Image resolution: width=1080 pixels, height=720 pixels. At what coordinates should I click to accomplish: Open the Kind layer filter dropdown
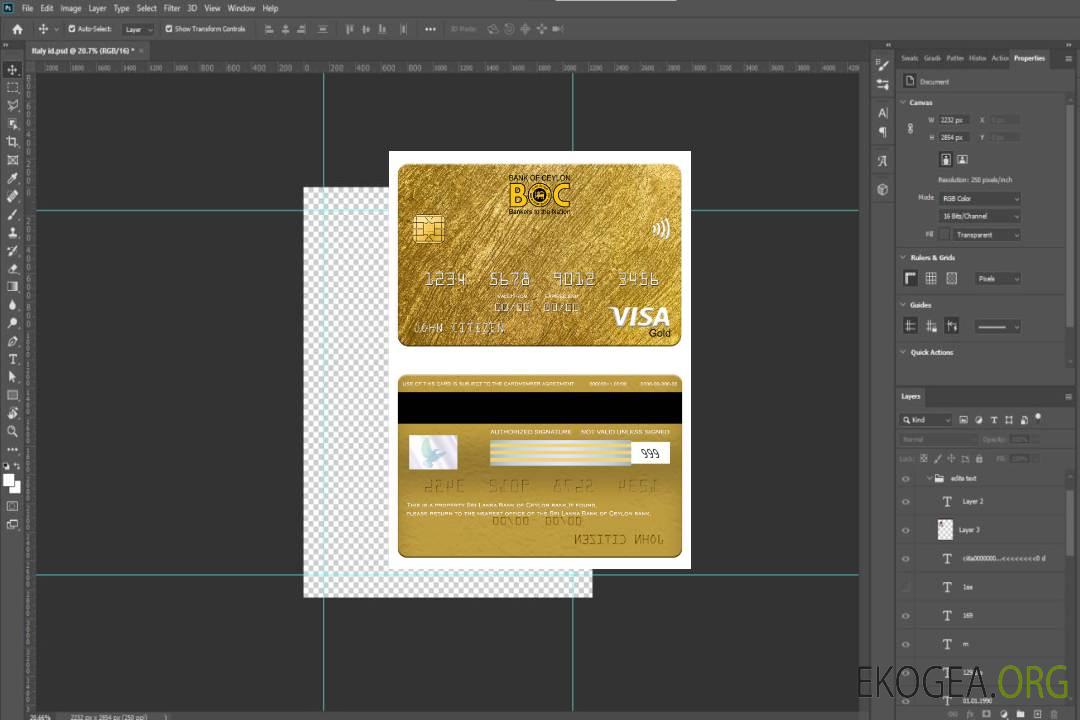click(x=926, y=420)
